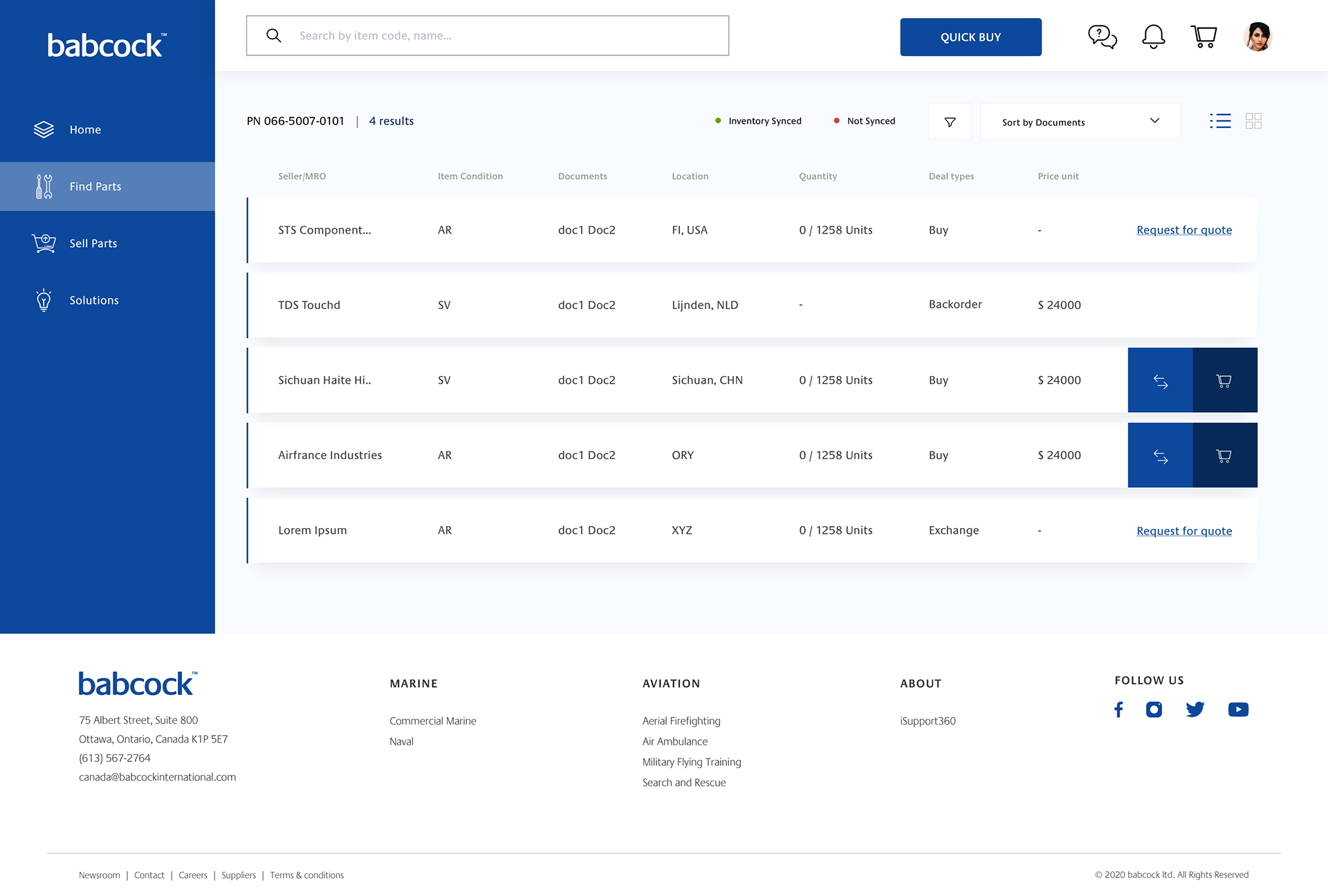
Task: Switch to list view
Action: pyautogui.click(x=1220, y=121)
